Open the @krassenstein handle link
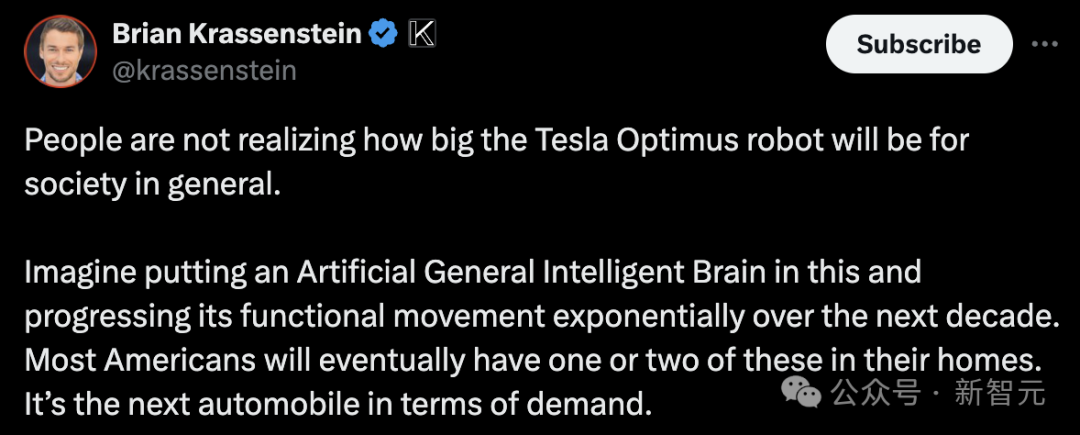Image resolution: width=1080 pixels, height=435 pixels. [203, 71]
